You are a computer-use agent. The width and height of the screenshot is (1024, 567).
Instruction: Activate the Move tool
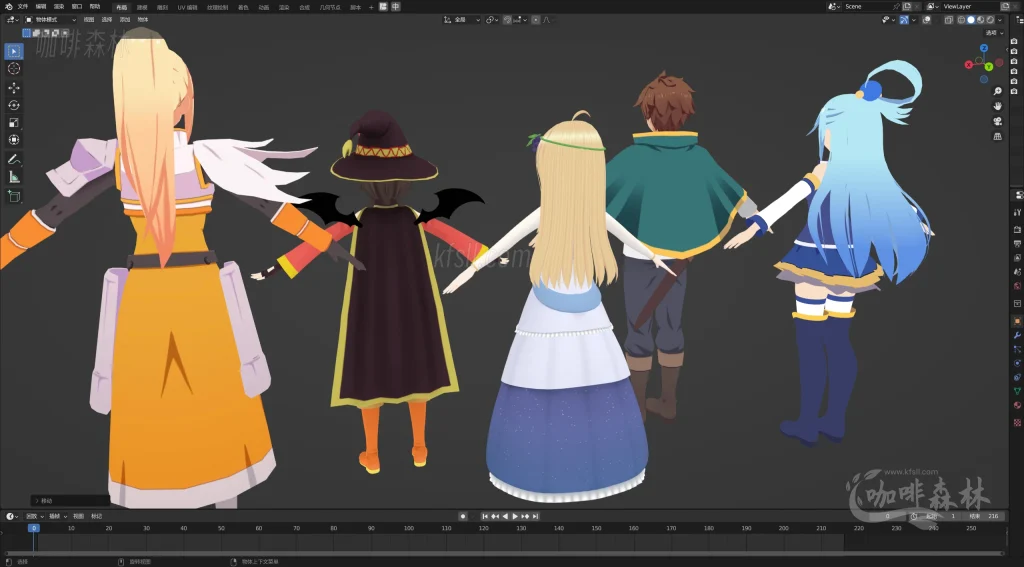click(x=14, y=87)
